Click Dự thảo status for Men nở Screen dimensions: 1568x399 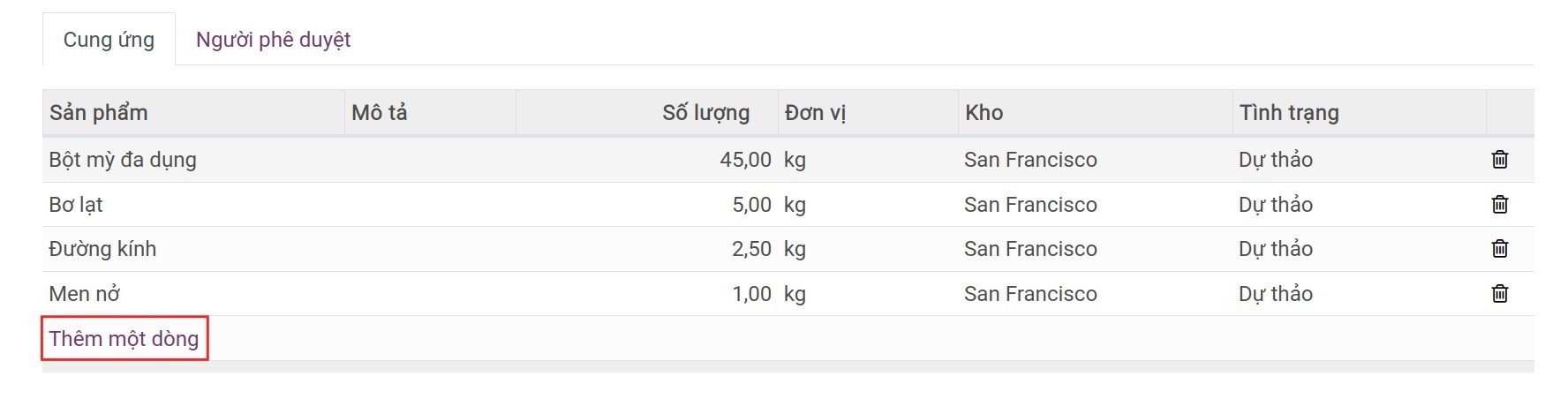1275,294
